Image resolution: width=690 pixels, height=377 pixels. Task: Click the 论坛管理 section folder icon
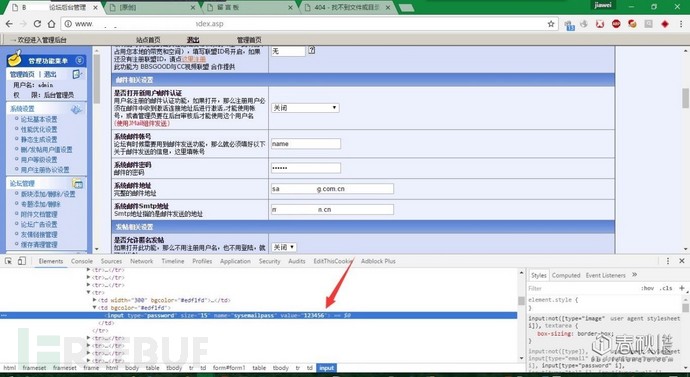point(77,184)
